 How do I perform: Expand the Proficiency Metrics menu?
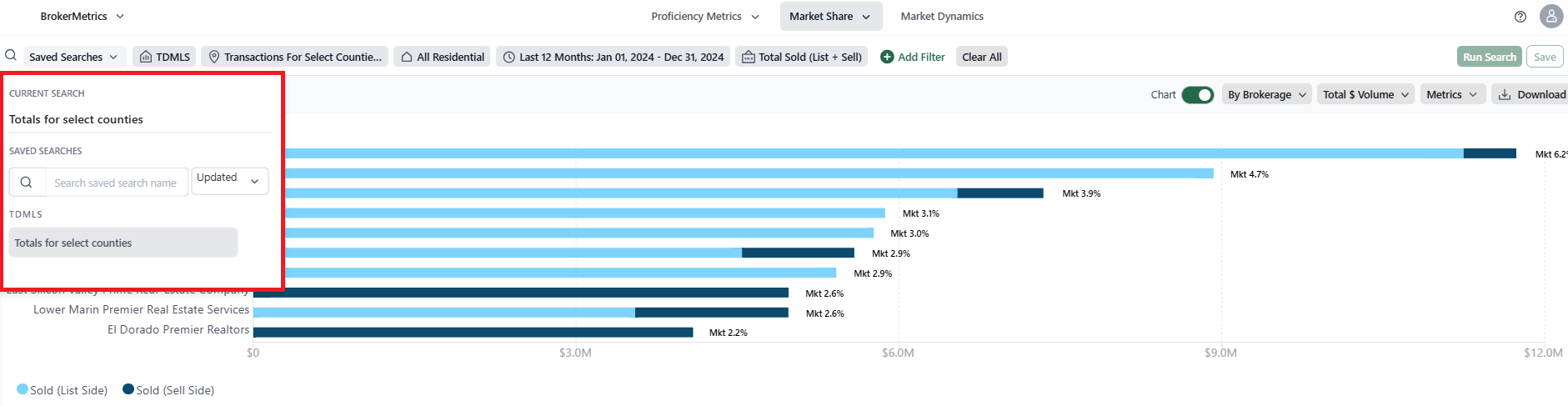[705, 17]
